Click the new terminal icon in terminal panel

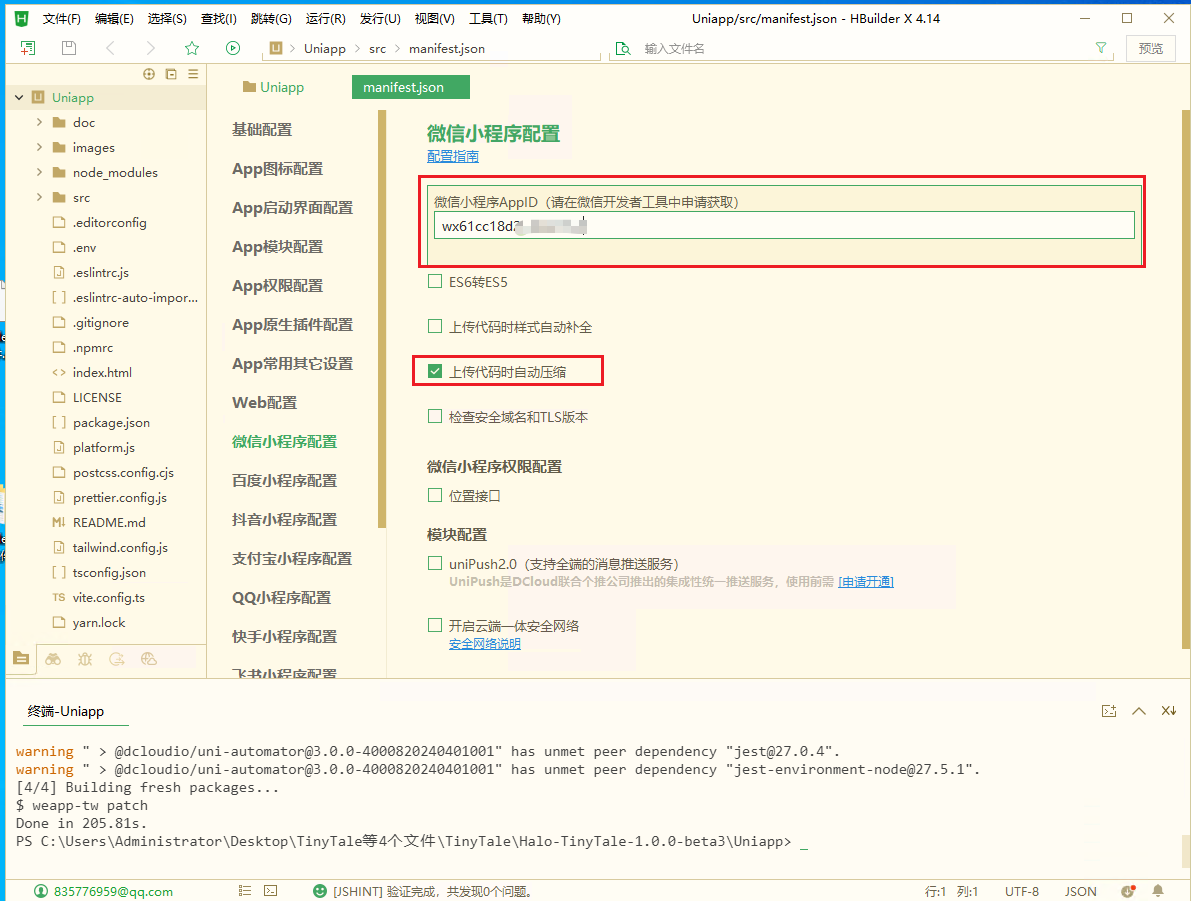[1109, 711]
